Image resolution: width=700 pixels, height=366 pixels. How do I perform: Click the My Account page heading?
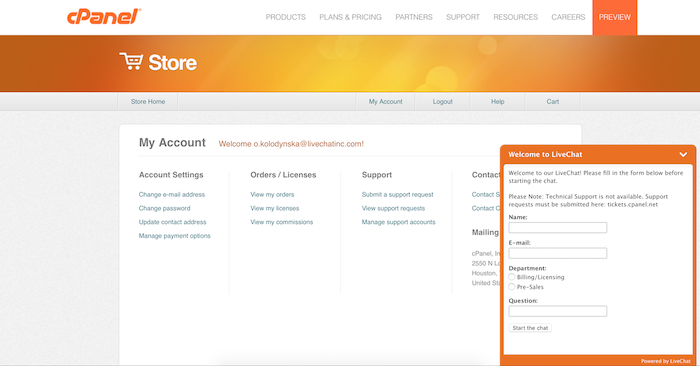tap(172, 143)
